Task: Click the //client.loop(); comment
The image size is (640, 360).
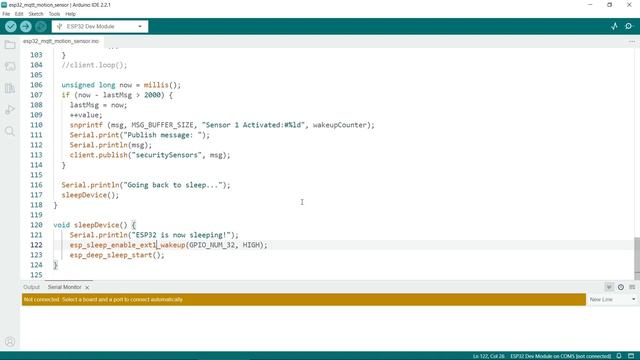Action: tap(94, 65)
